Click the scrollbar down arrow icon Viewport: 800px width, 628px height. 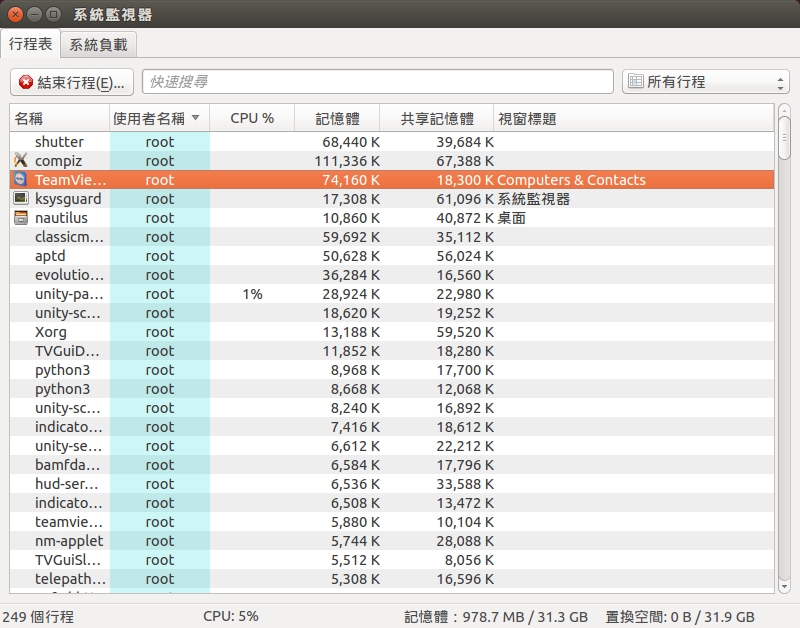click(x=783, y=587)
